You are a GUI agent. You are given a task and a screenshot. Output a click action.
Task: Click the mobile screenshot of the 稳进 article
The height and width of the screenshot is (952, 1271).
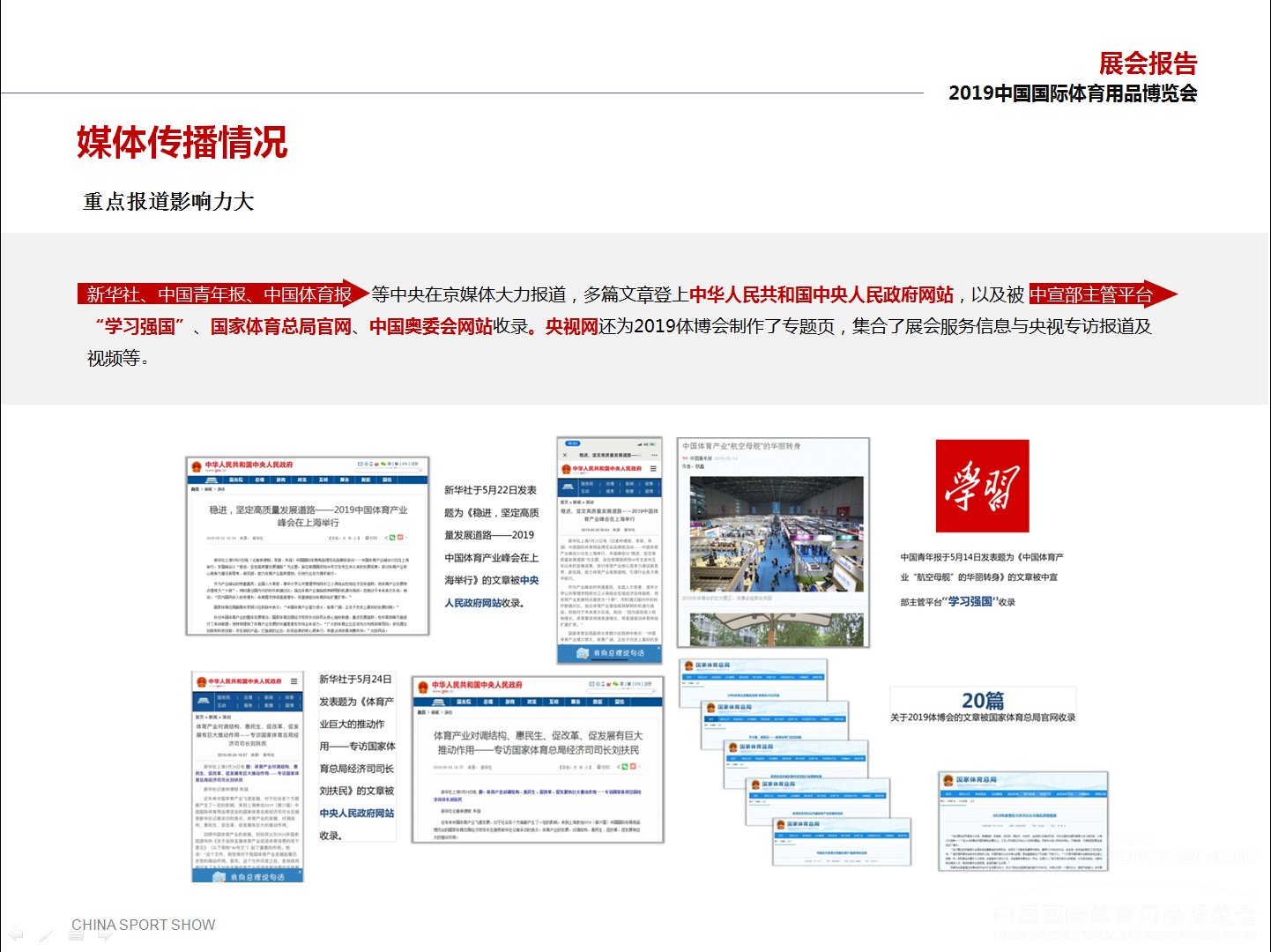[609, 550]
